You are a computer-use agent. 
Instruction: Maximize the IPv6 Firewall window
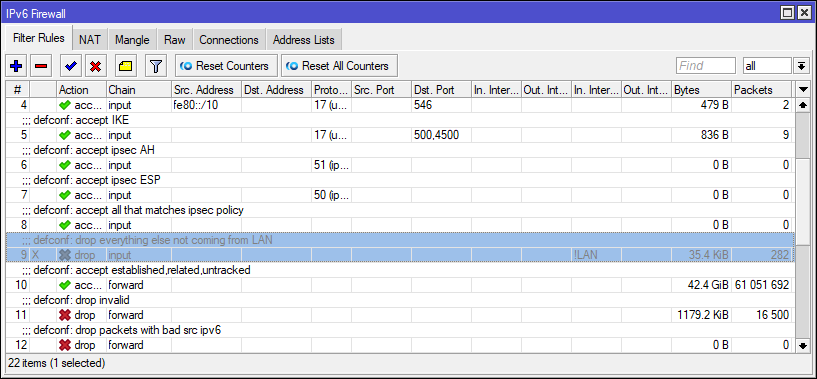[788, 13]
